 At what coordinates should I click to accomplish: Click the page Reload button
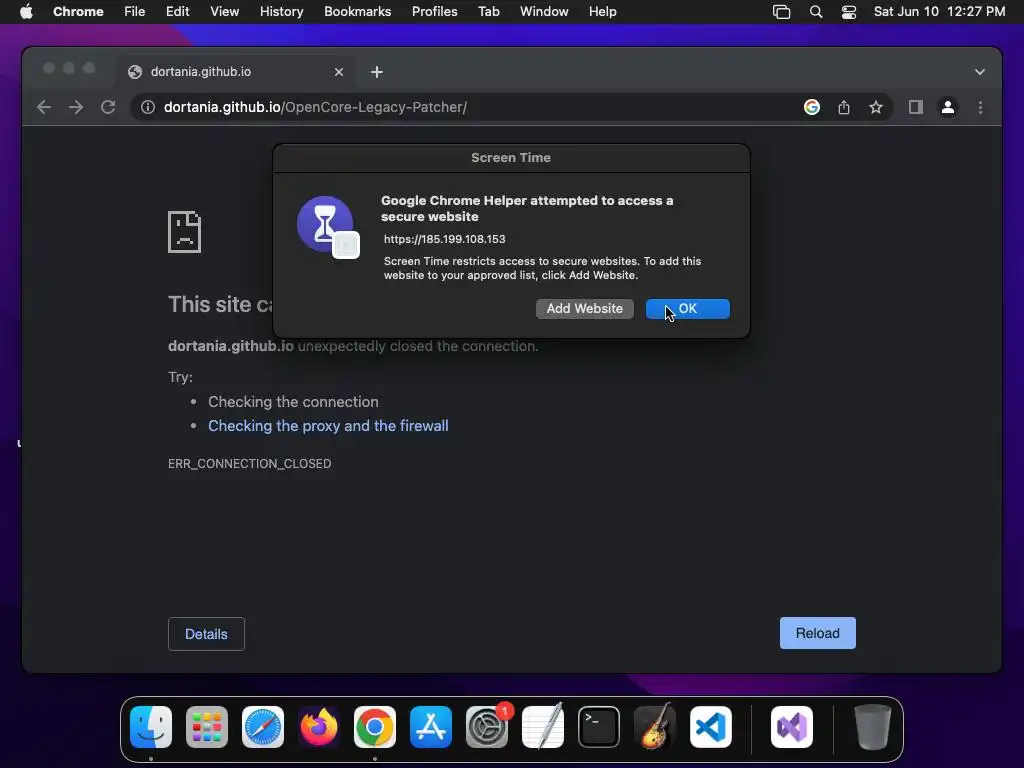tap(818, 633)
